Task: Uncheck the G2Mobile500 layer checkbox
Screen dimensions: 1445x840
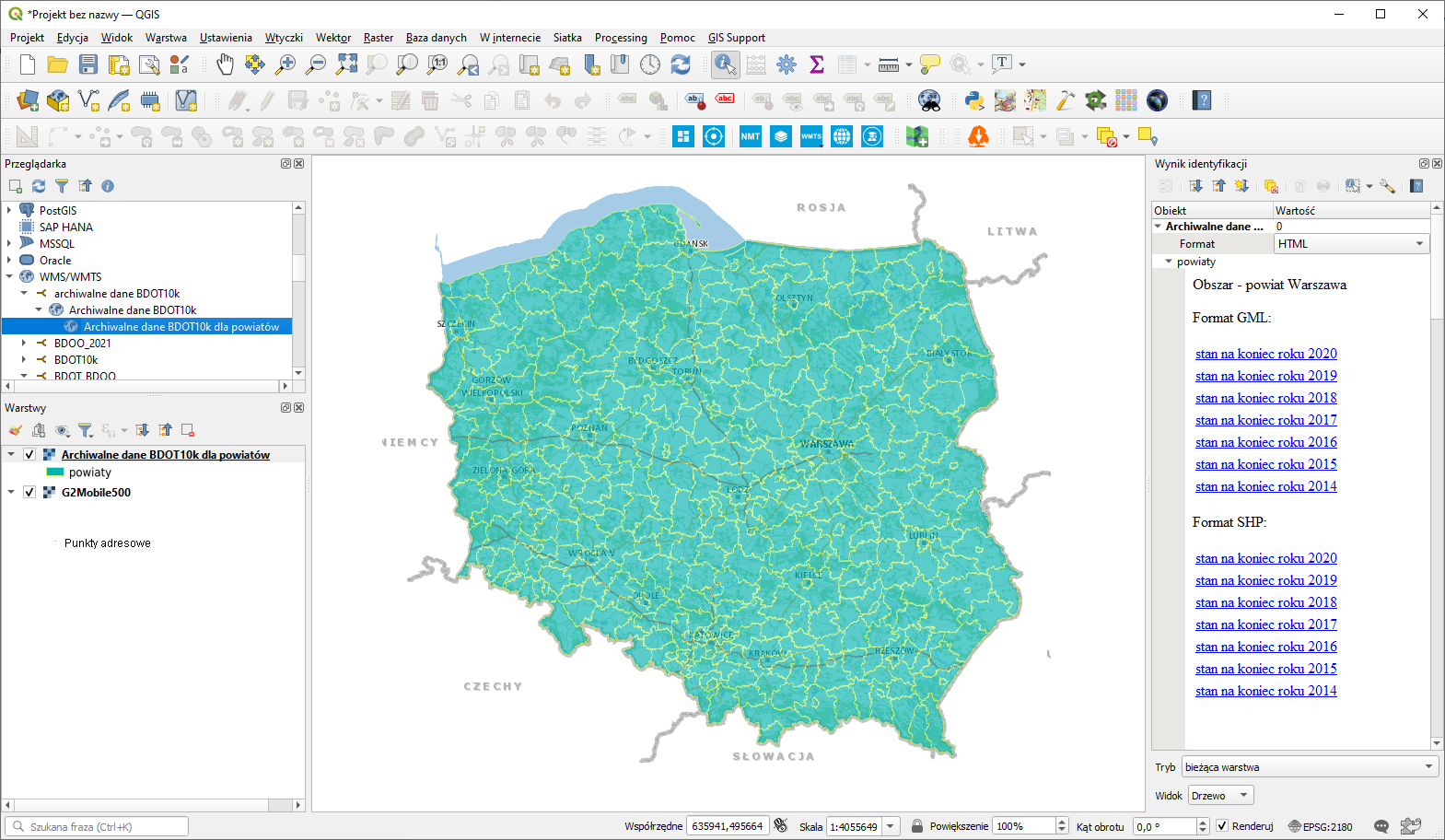Action: coord(29,493)
